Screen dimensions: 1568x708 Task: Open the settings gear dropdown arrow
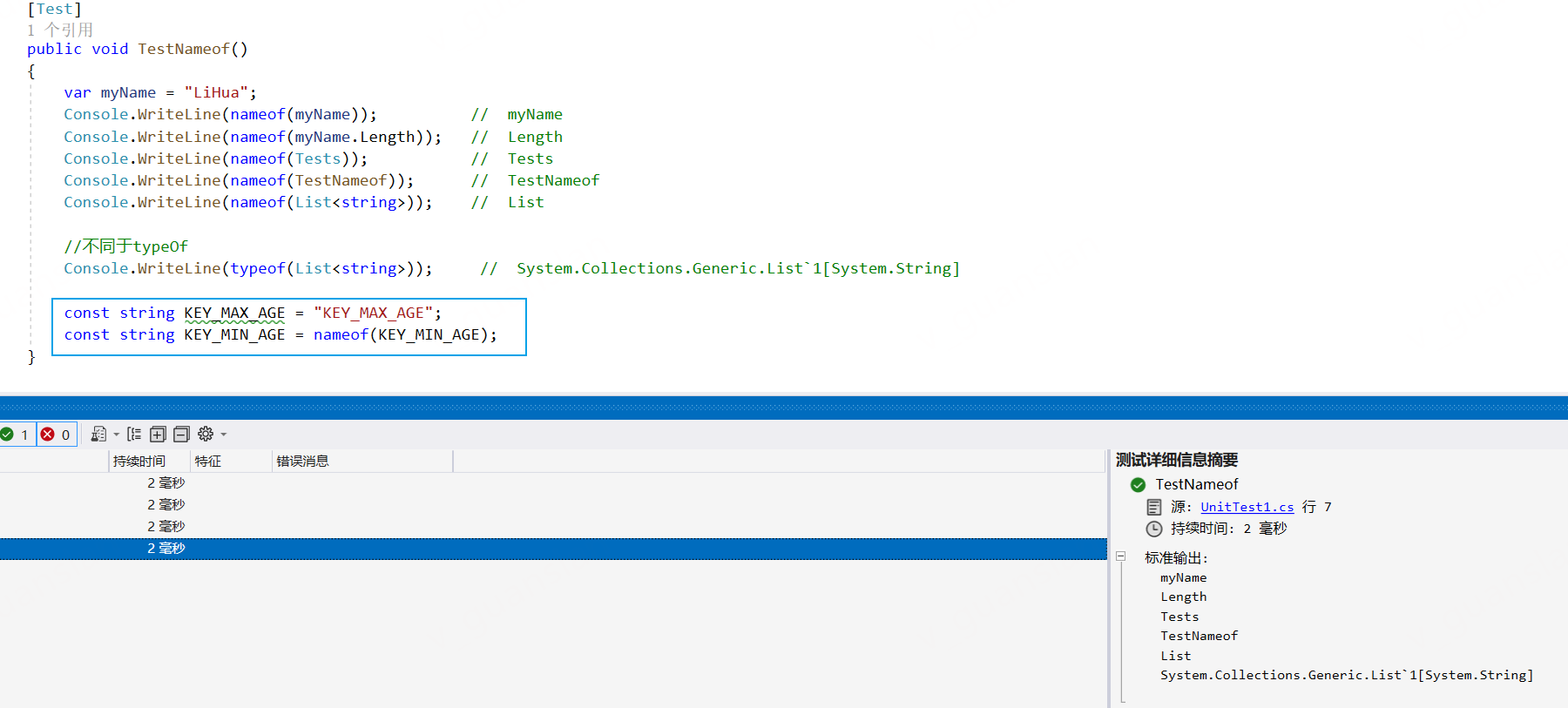click(x=224, y=435)
